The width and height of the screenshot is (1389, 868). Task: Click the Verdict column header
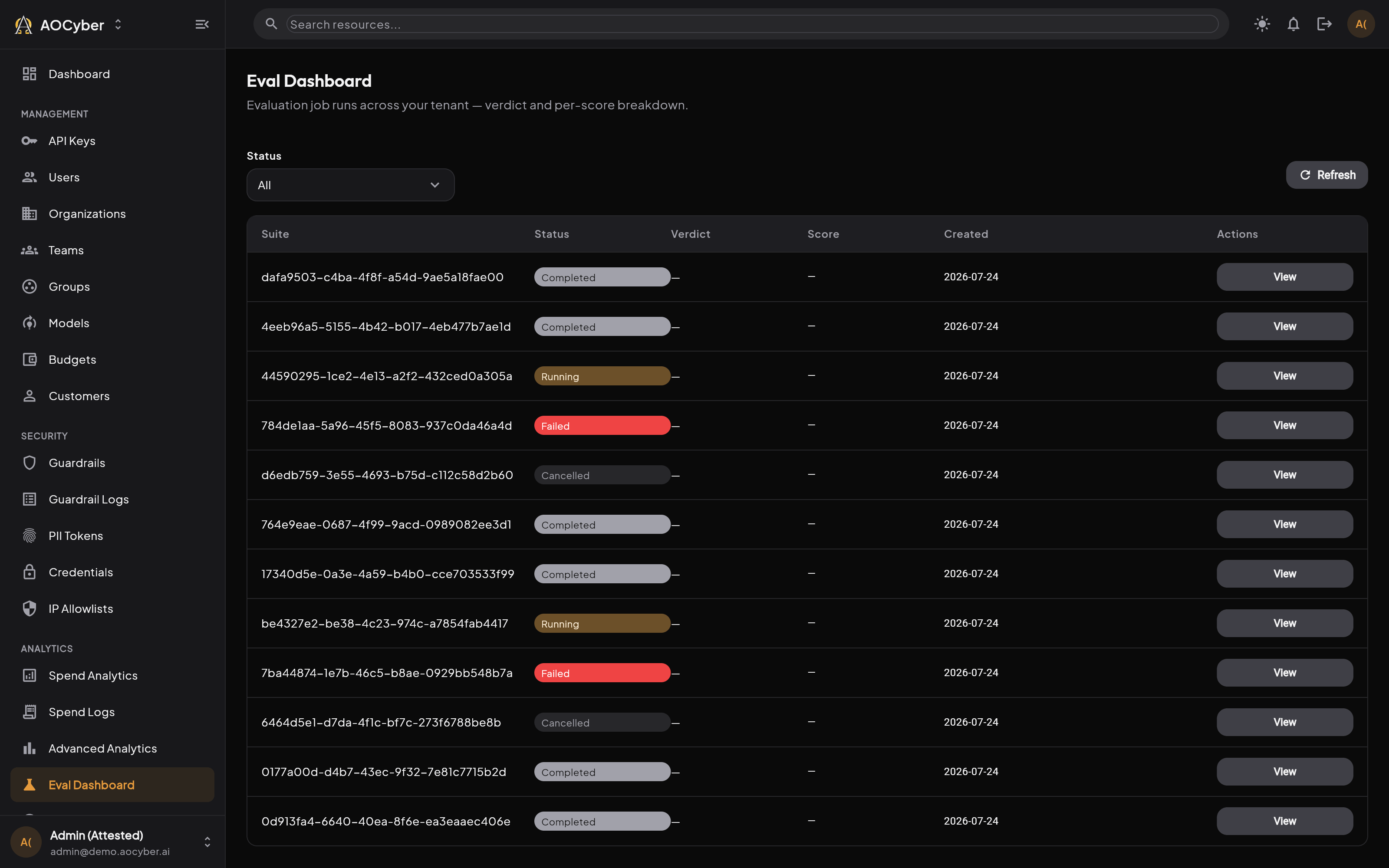point(691,233)
